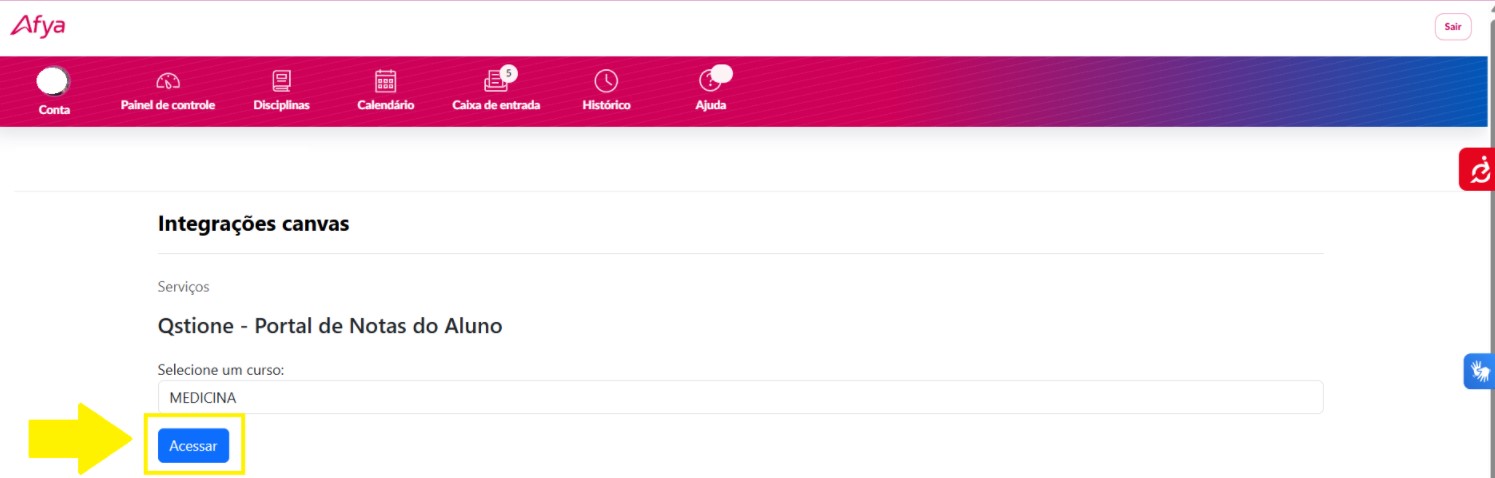Select the Disciplinas menu label
Viewport: 1495px width, 478px height.
[x=281, y=105]
